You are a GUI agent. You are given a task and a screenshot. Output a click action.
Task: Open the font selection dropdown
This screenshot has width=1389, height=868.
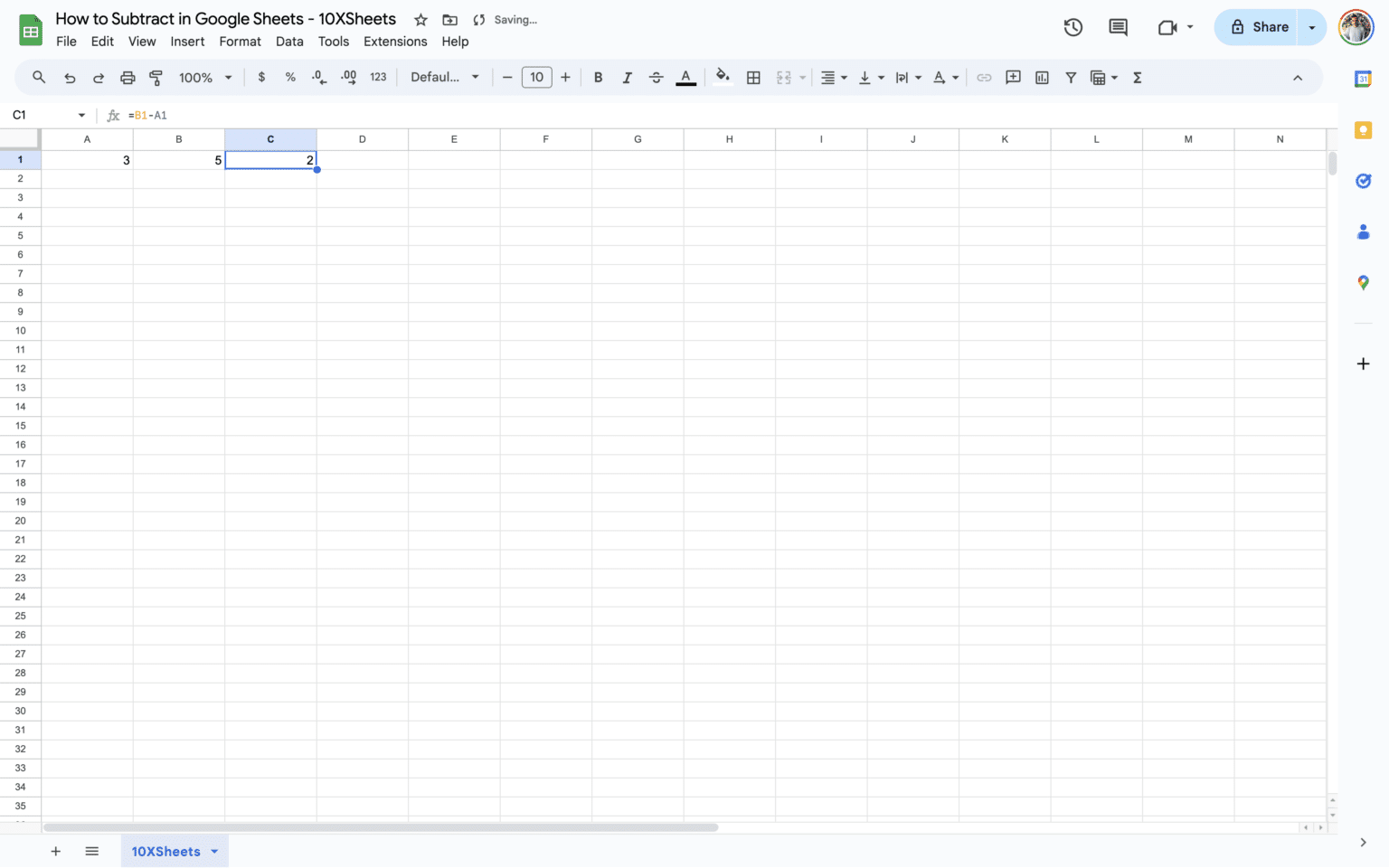[x=445, y=77]
